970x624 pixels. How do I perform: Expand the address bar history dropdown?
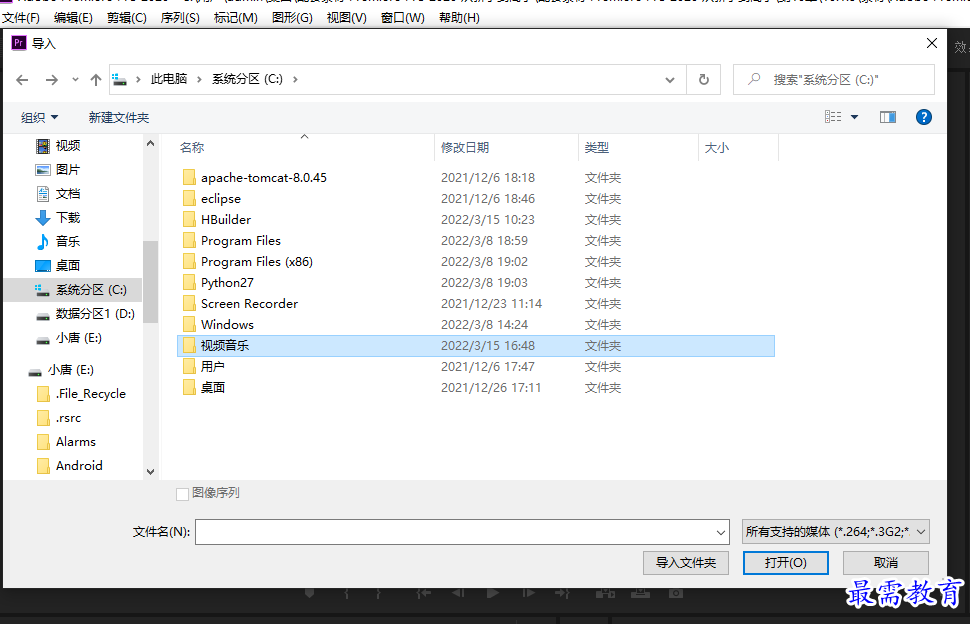point(669,80)
